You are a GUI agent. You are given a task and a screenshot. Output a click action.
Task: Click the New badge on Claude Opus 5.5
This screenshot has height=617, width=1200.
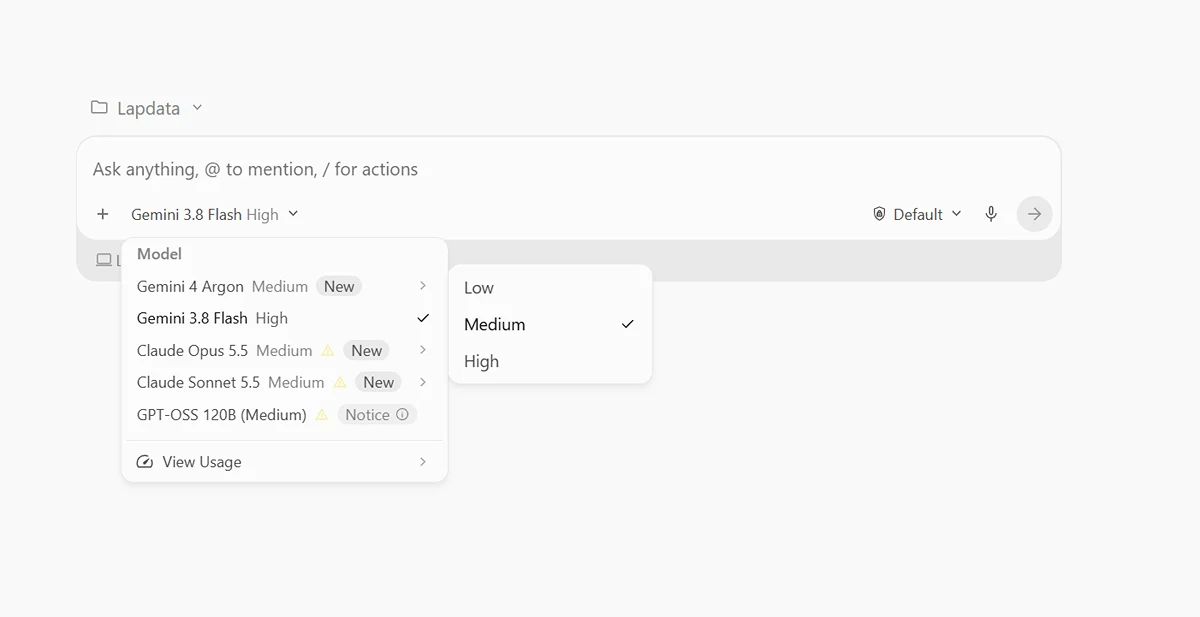tap(366, 350)
